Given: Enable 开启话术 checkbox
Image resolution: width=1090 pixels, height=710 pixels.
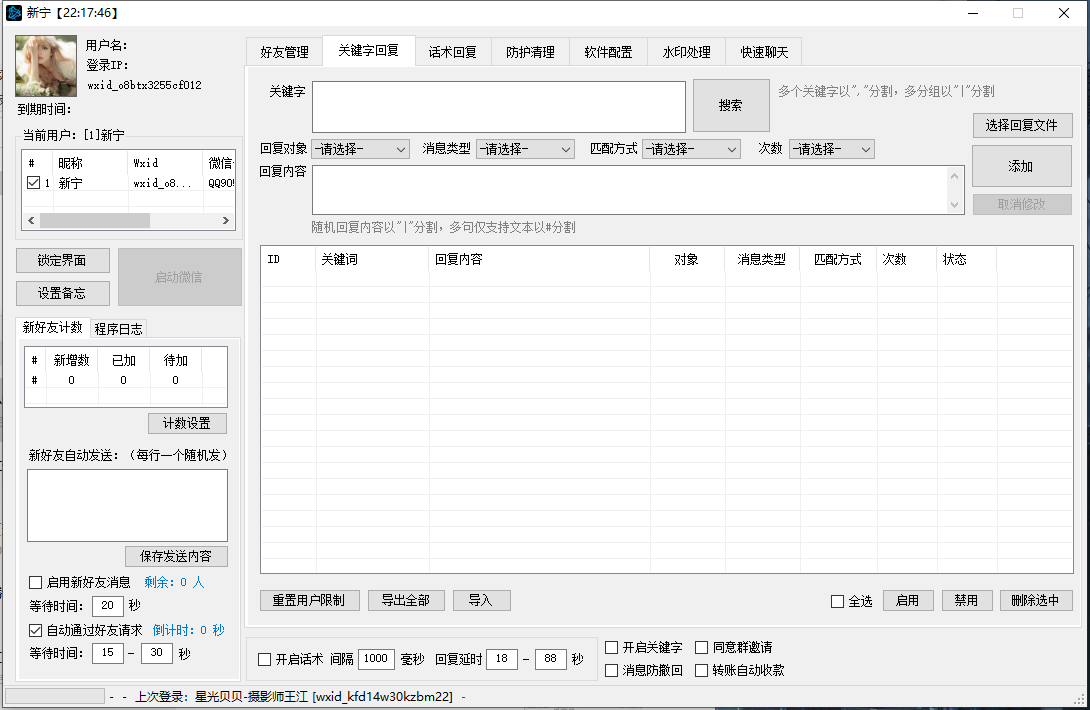Looking at the screenshot, I should [264, 659].
